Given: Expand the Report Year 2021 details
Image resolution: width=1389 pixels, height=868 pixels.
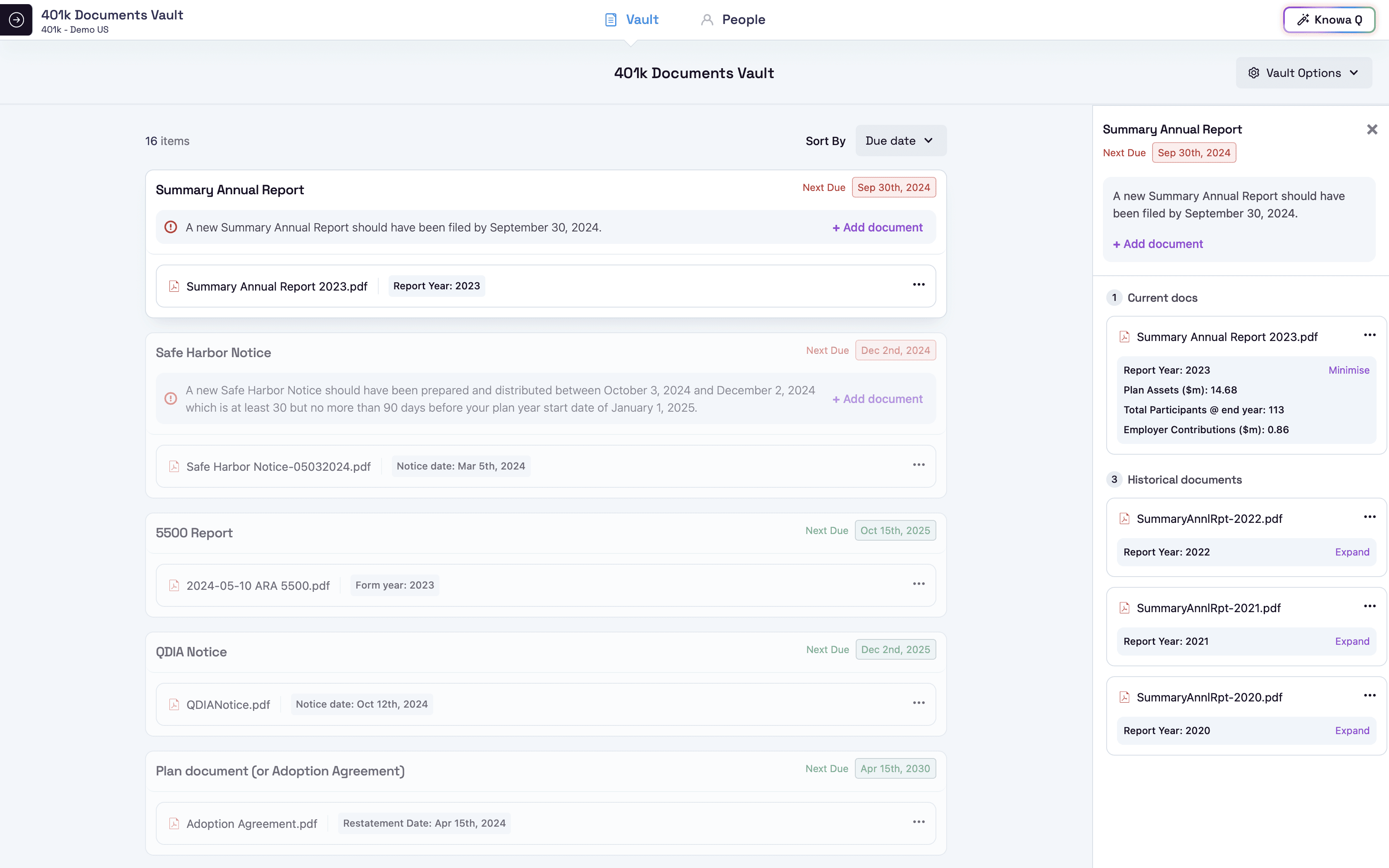Looking at the screenshot, I should [1352, 641].
